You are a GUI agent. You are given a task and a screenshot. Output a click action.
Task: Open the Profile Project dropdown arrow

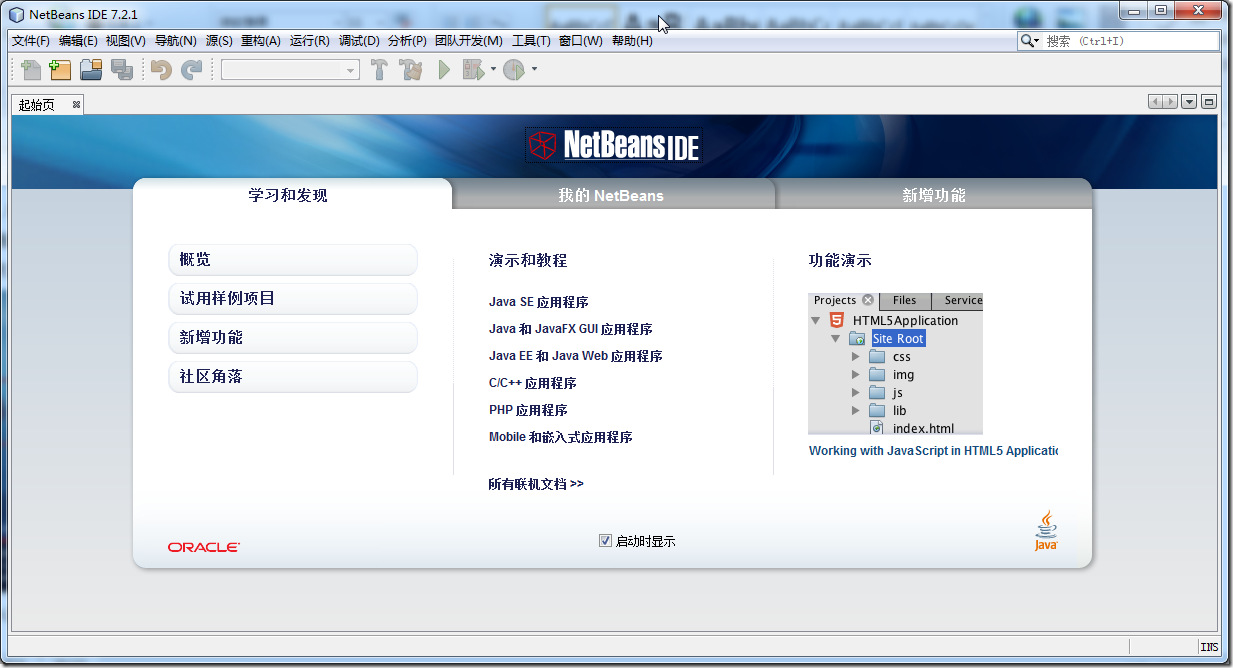point(534,70)
